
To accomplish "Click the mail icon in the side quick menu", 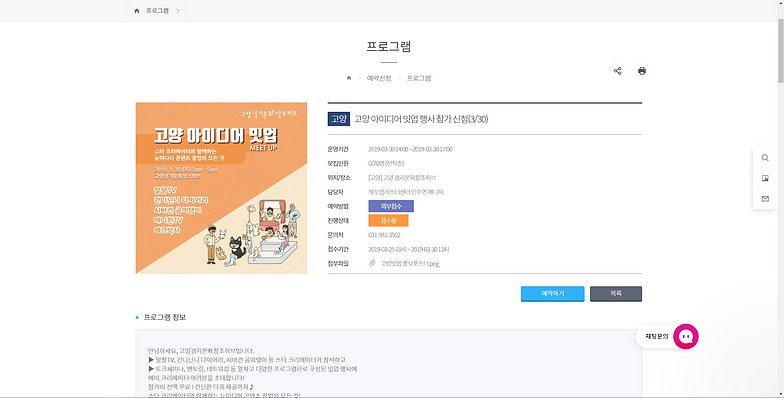I will [765, 198].
